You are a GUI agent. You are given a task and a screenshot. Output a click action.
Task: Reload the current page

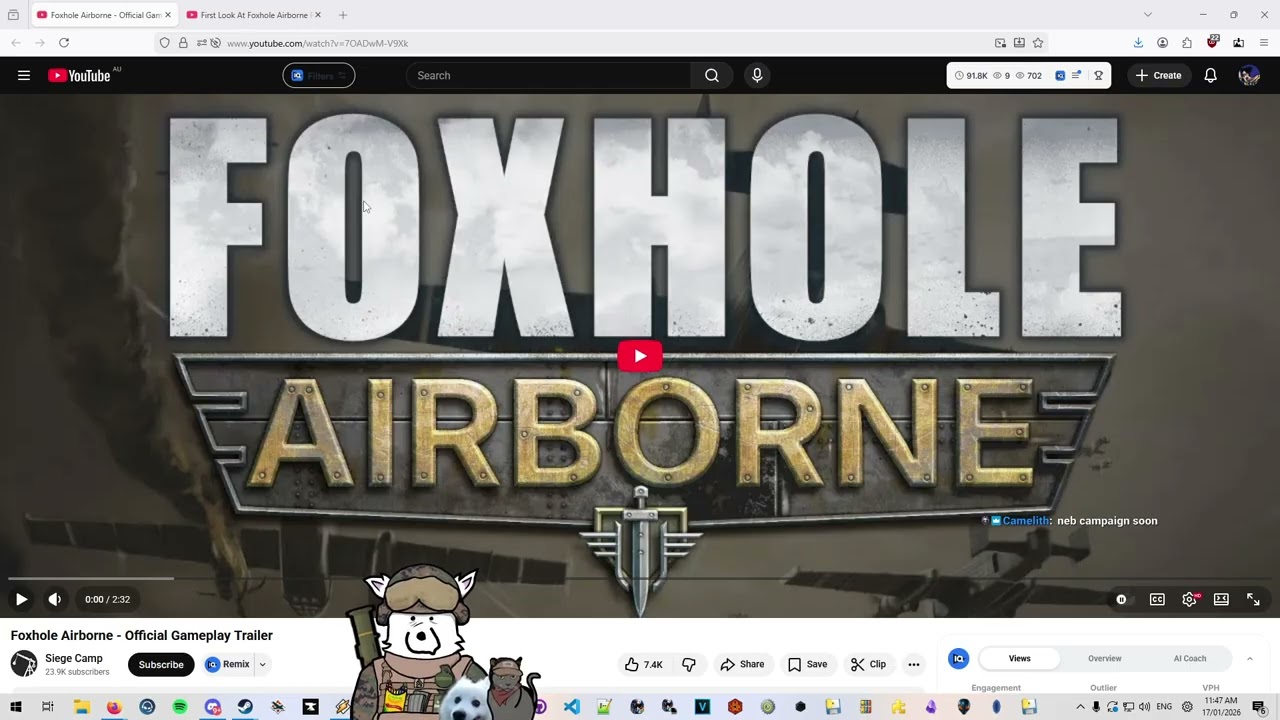pos(64,43)
